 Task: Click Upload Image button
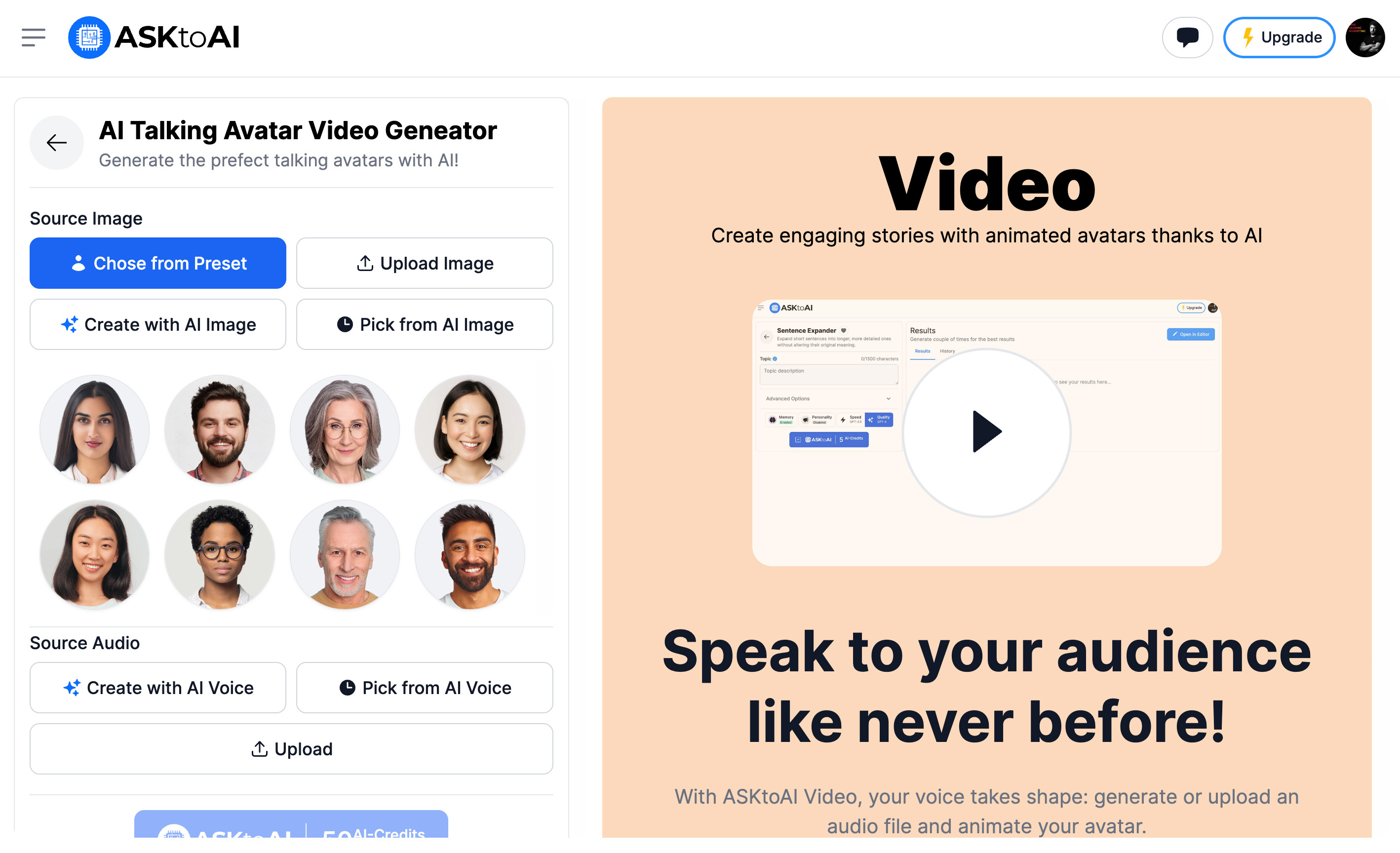point(425,263)
